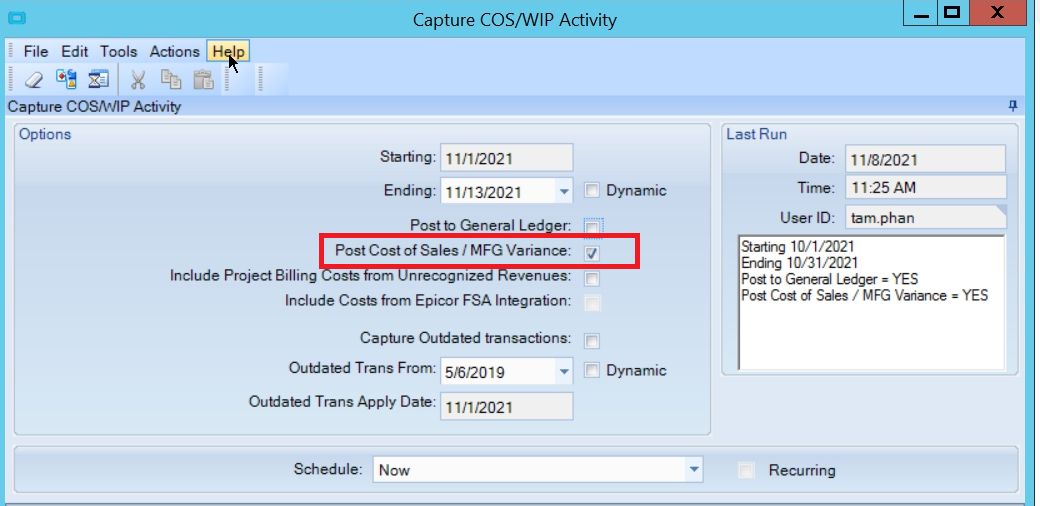Screen dimensions: 1040x506
Task: Open the Actions menu
Action: click(174, 51)
